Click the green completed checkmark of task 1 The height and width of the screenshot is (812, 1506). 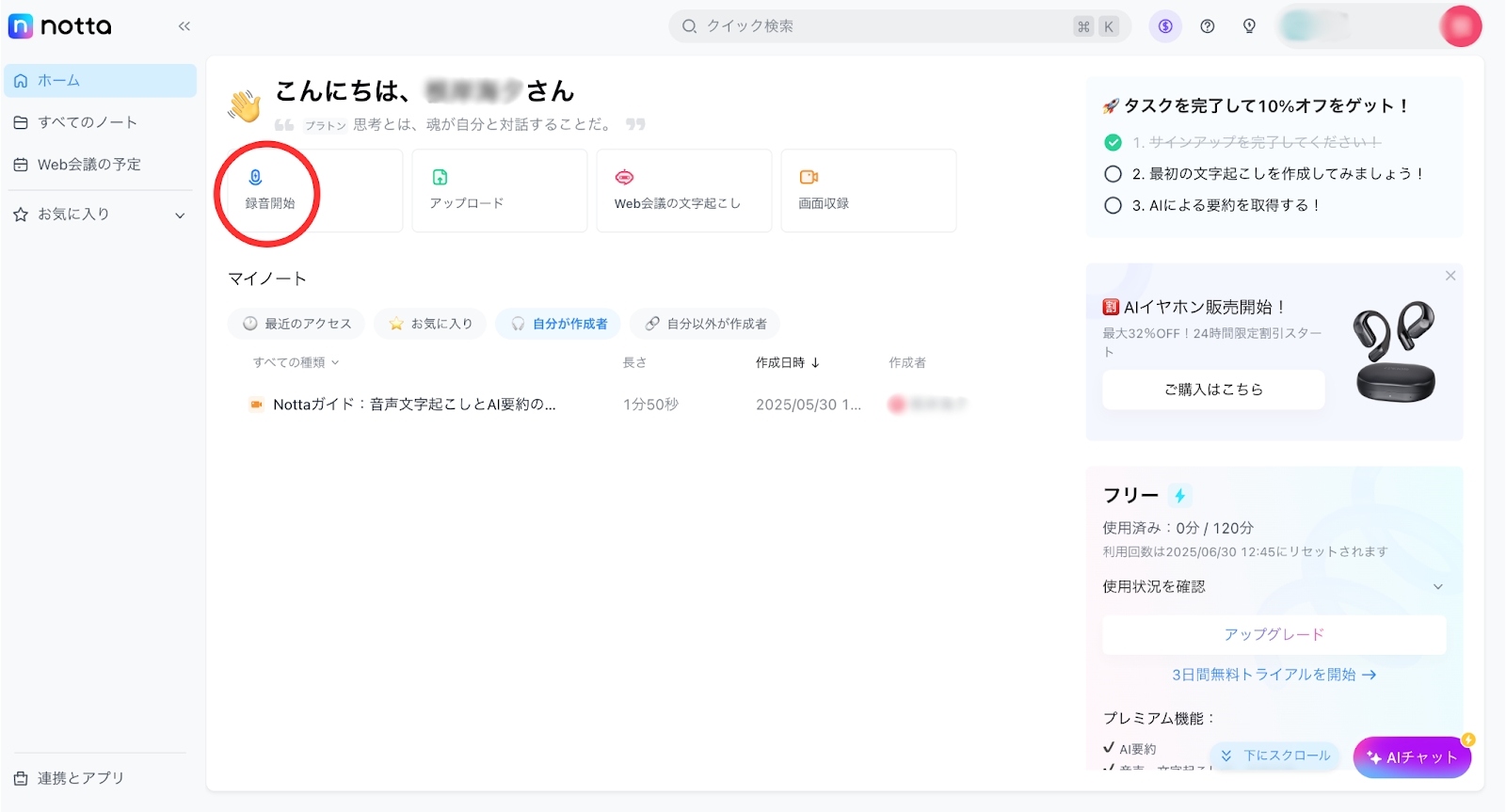tap(1113, 142)
